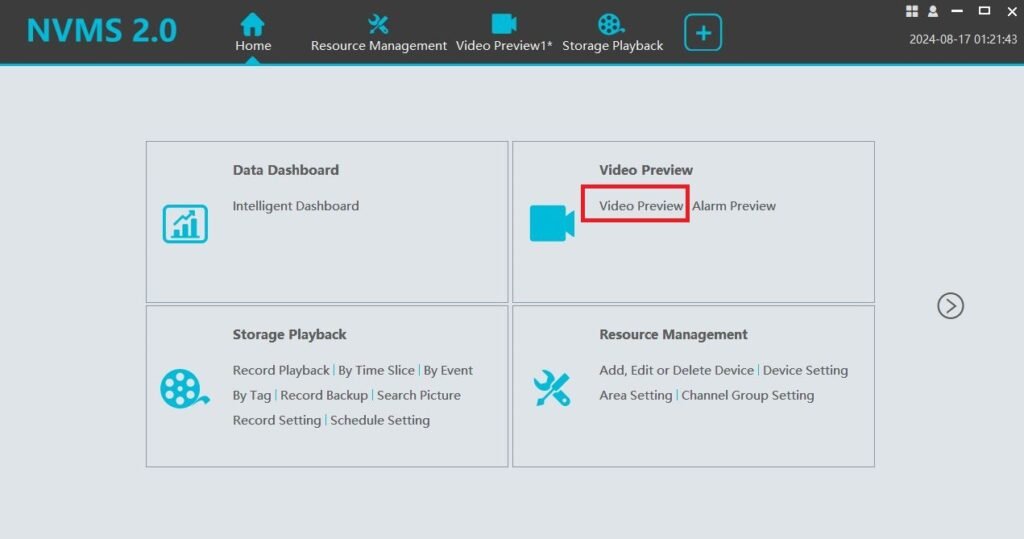Click the Resource Management card heading
Image resolution: width=1024 pixels, height=539 pixels.
pyautogui.click(x=673, y=335)
